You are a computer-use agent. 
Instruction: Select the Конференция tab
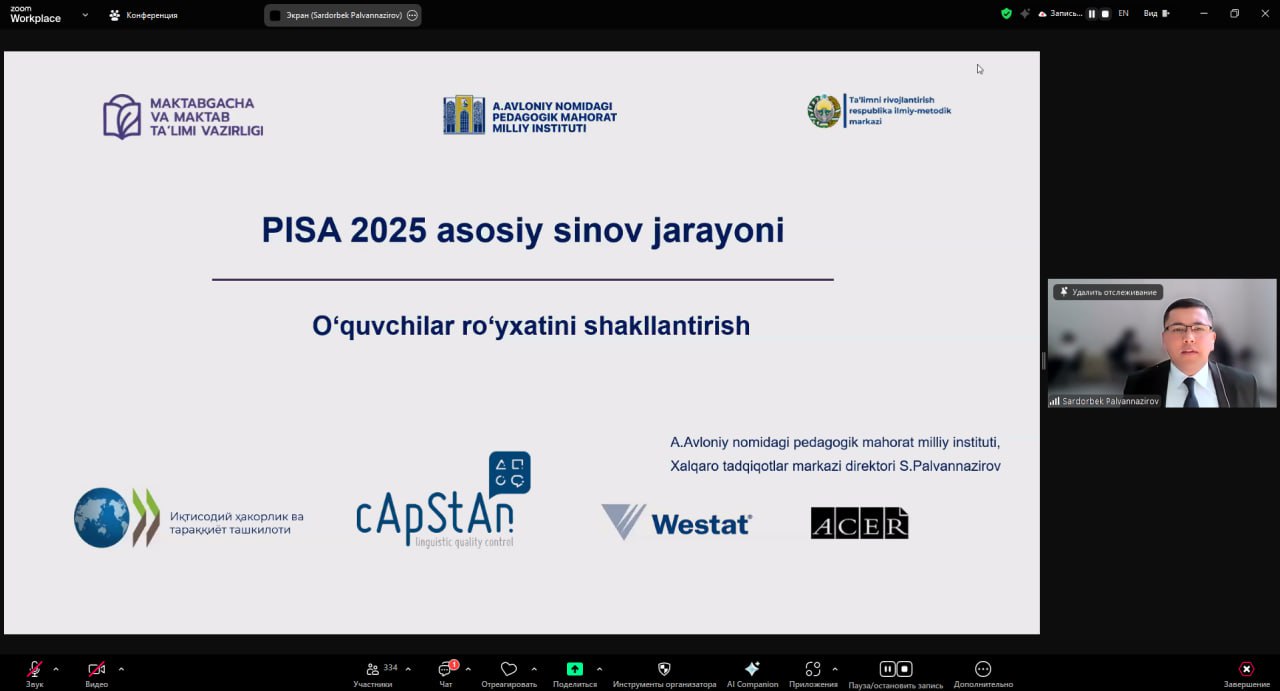coord(144,15)
